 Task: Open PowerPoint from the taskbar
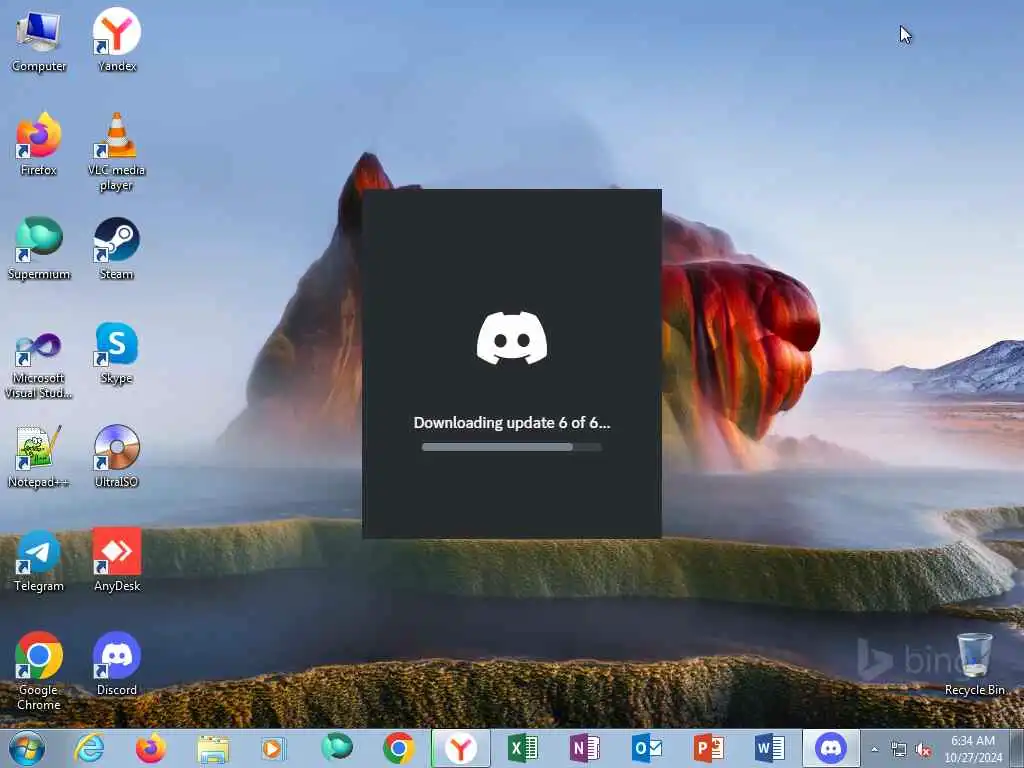[709, 748]
